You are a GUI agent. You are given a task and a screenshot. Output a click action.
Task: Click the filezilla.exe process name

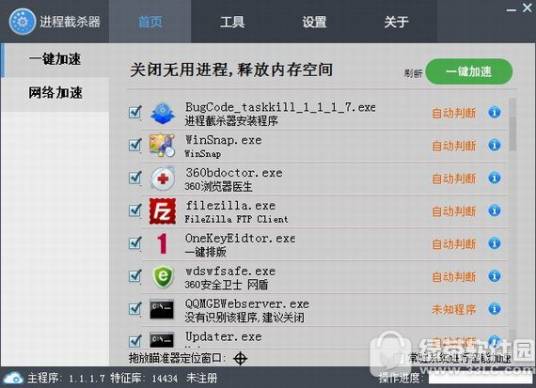click(230, 206)
